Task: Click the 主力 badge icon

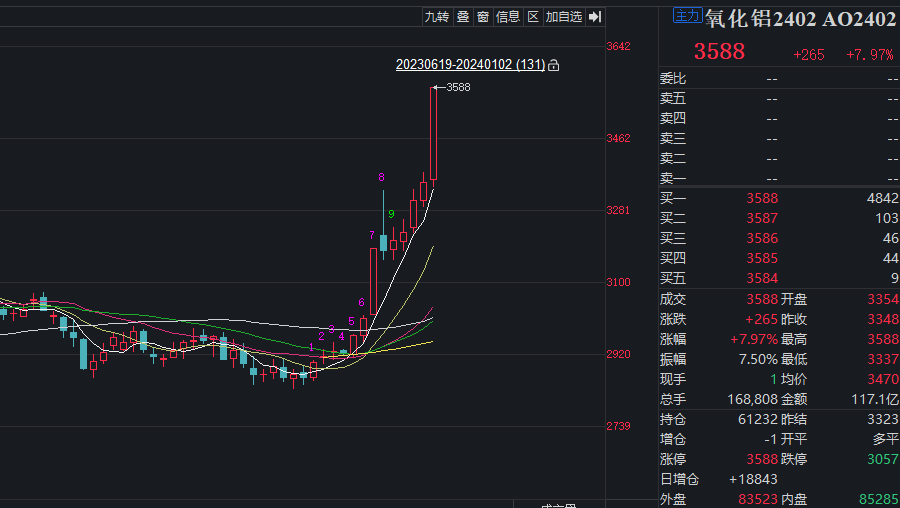Action: [687, 15]
